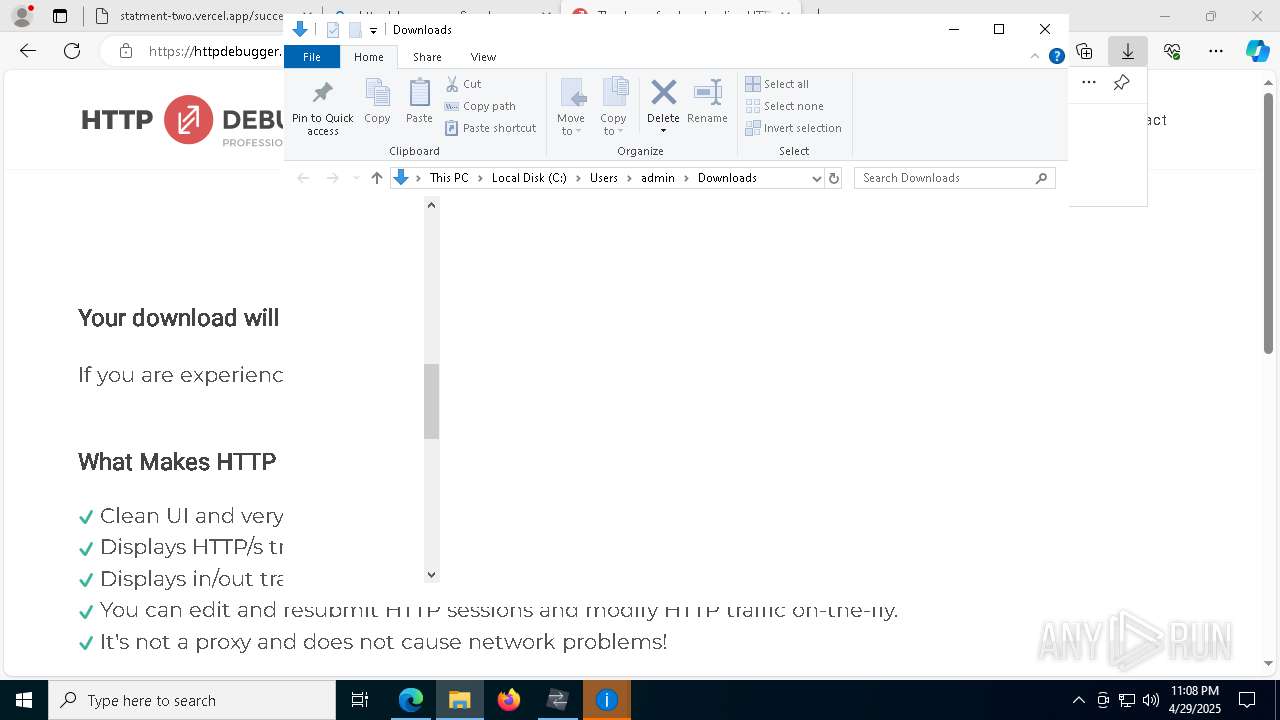The width and height of the screenshot is (1280, 720).
Task: Show hidden system tray icons
Action: tap(1078, 700)
